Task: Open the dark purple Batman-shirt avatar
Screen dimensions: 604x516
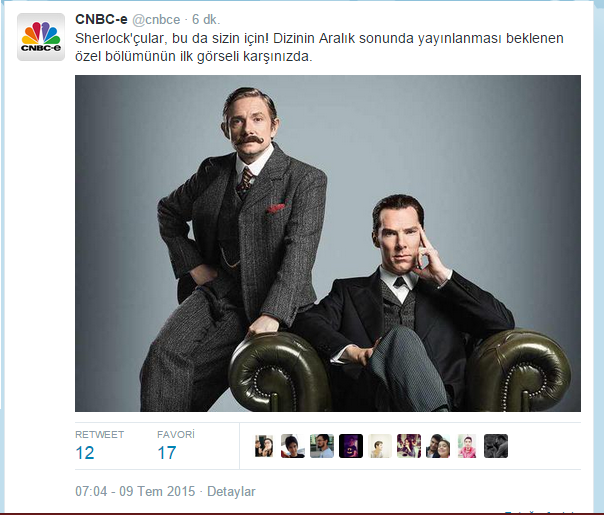Action: [351, 446]
